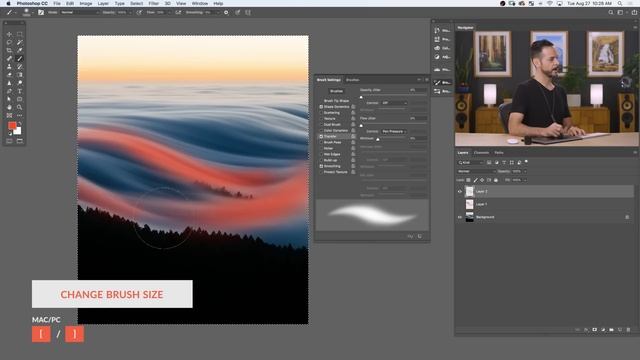Switch to the Paths tab
The image size is (640, 360).
point(499,153)
